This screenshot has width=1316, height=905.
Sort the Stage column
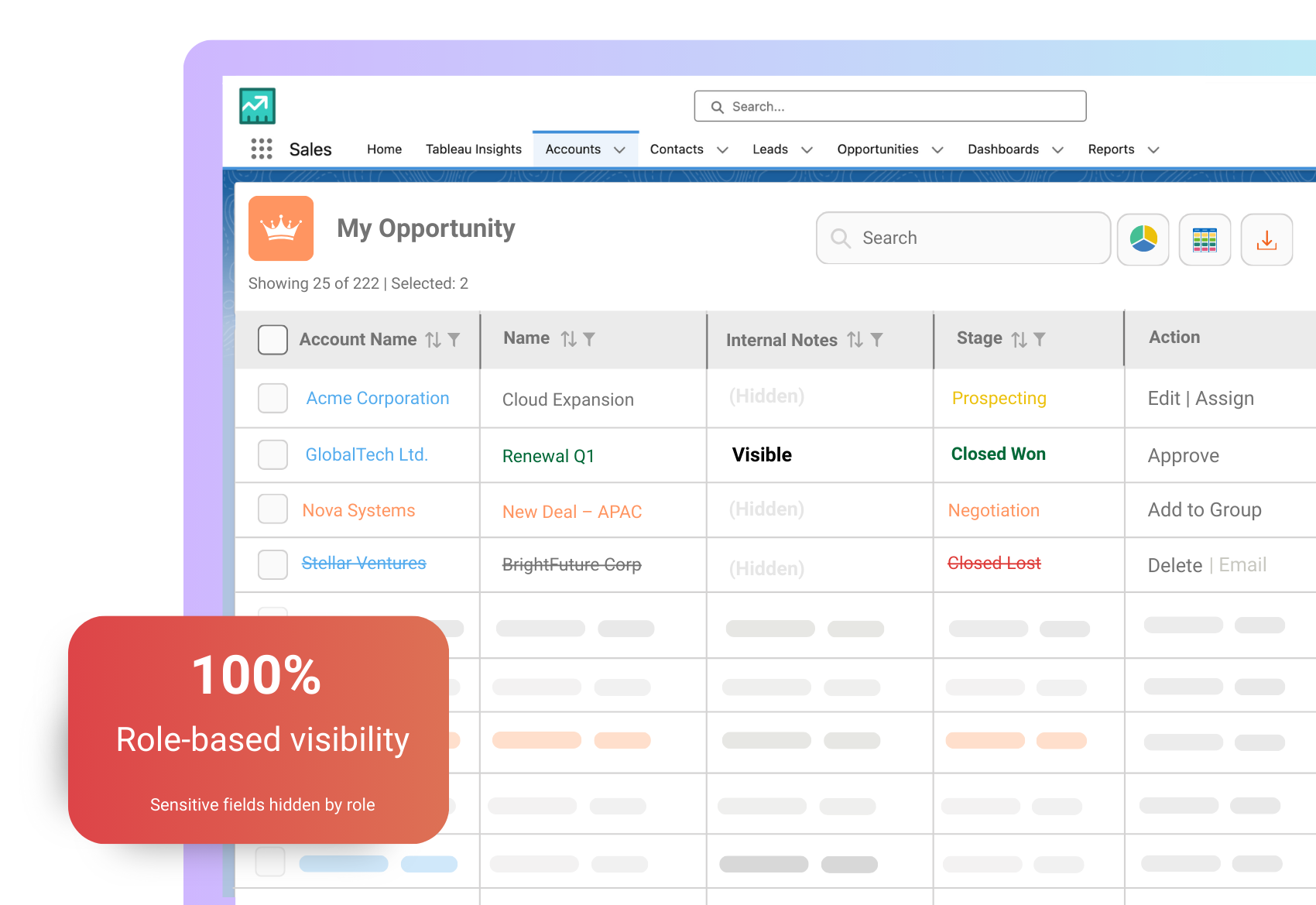pos(1020,339)
